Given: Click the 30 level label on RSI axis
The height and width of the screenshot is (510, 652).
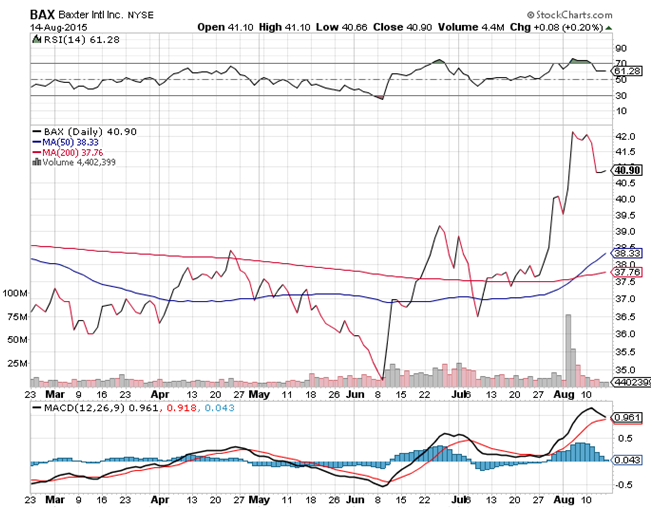Looking at the screenshot, I should pyautogui.click(x=621, y=96).
